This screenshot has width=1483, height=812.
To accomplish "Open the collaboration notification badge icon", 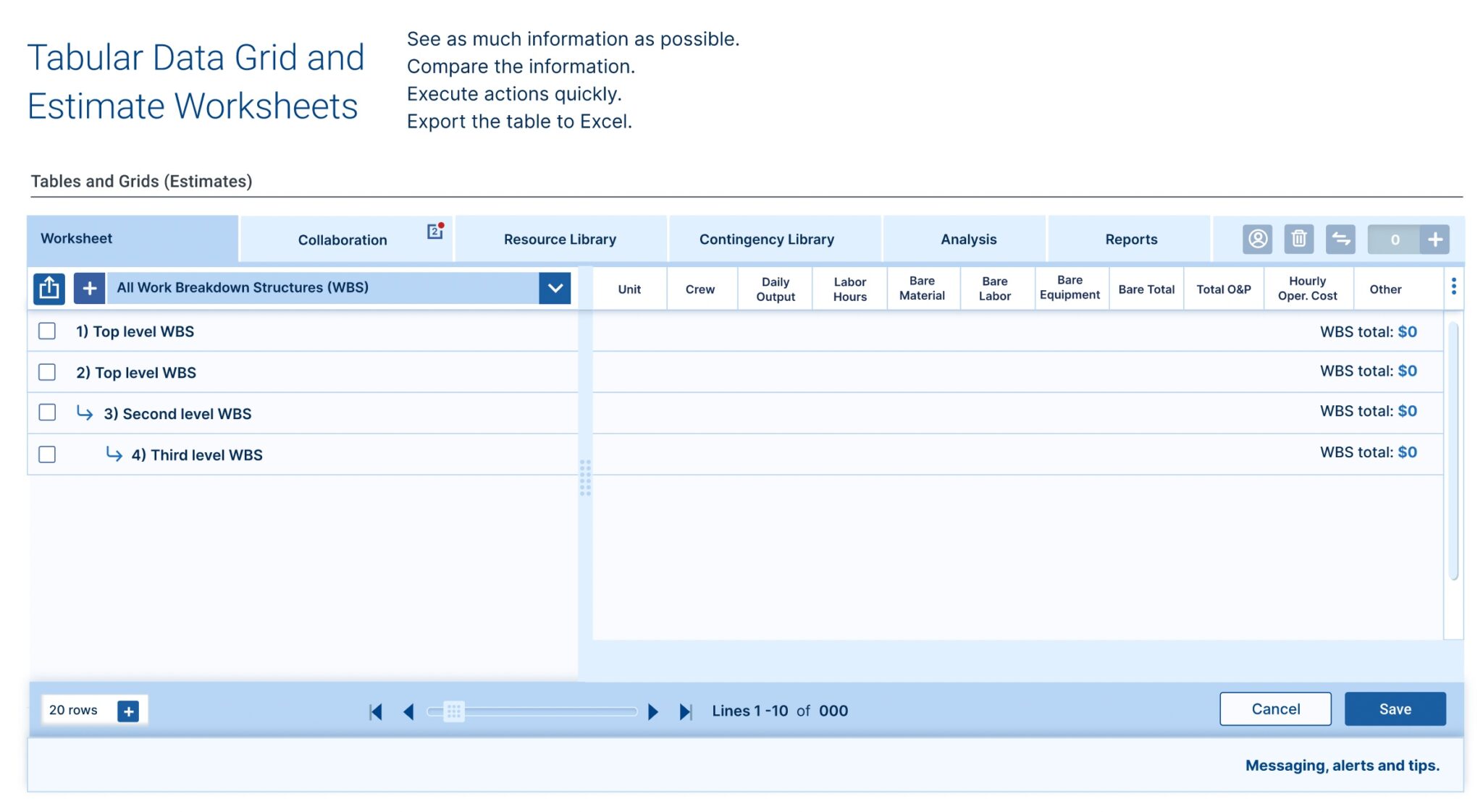I will coord(434,231).
